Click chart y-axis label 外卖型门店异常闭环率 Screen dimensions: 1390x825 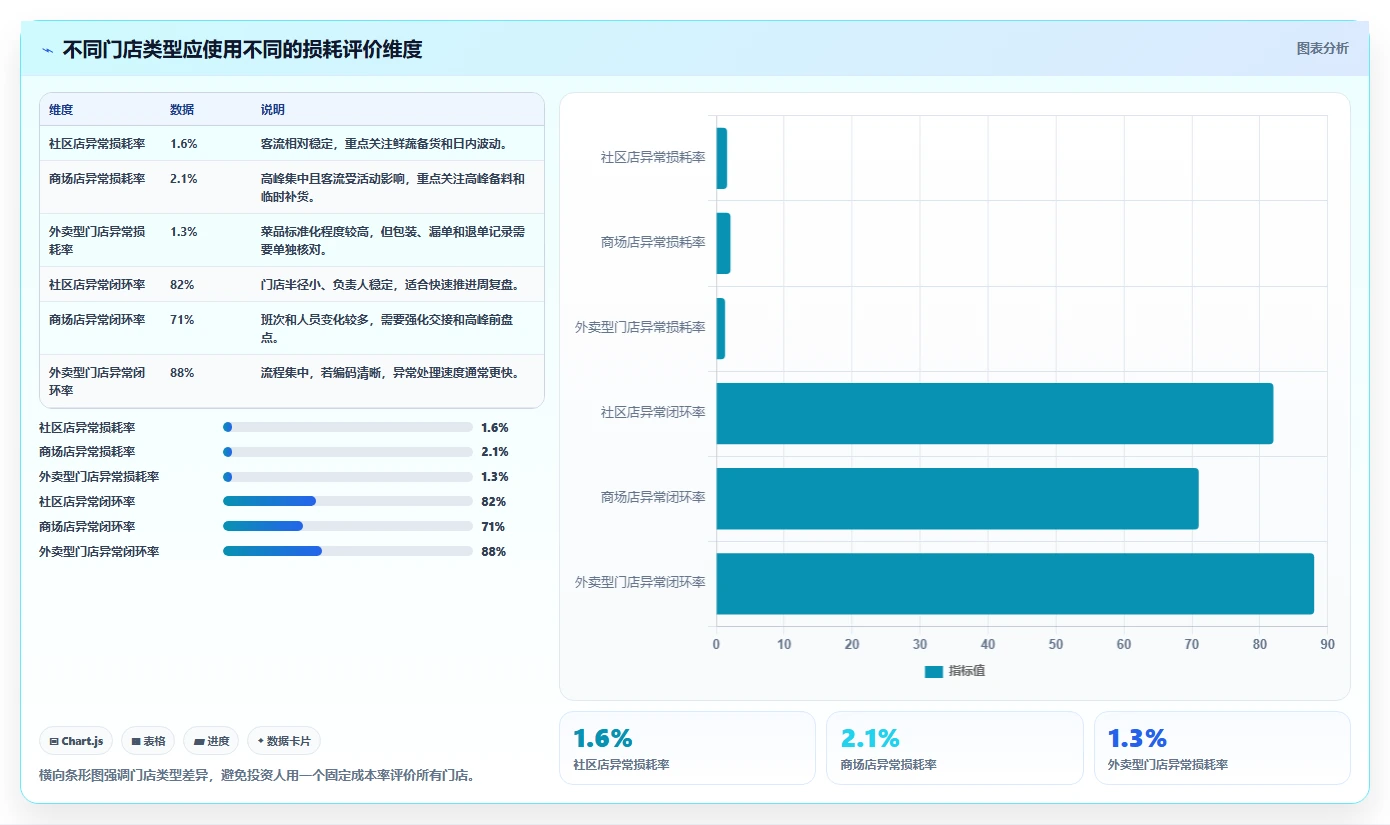coord(640,582)
